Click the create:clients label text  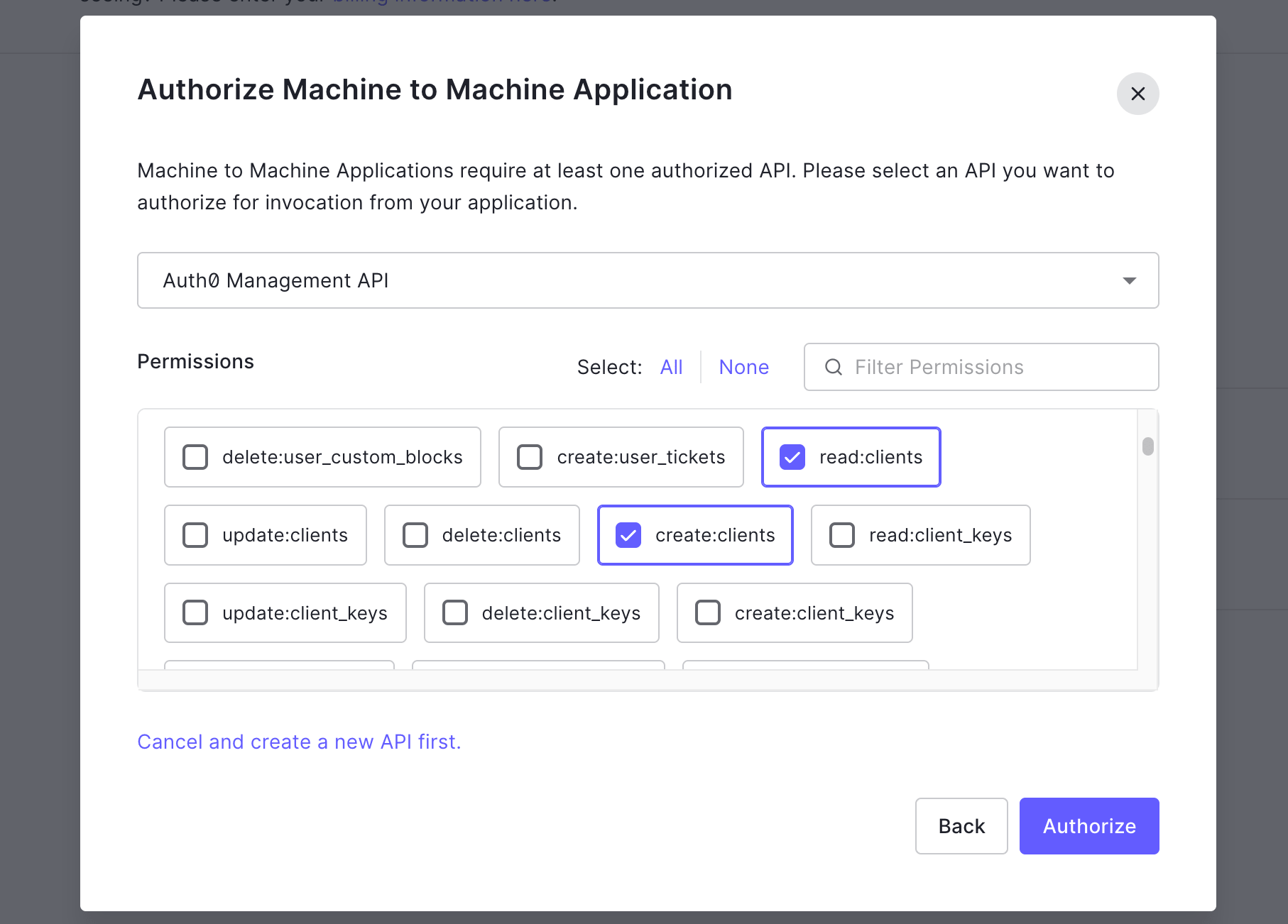(x=715, y=535)
